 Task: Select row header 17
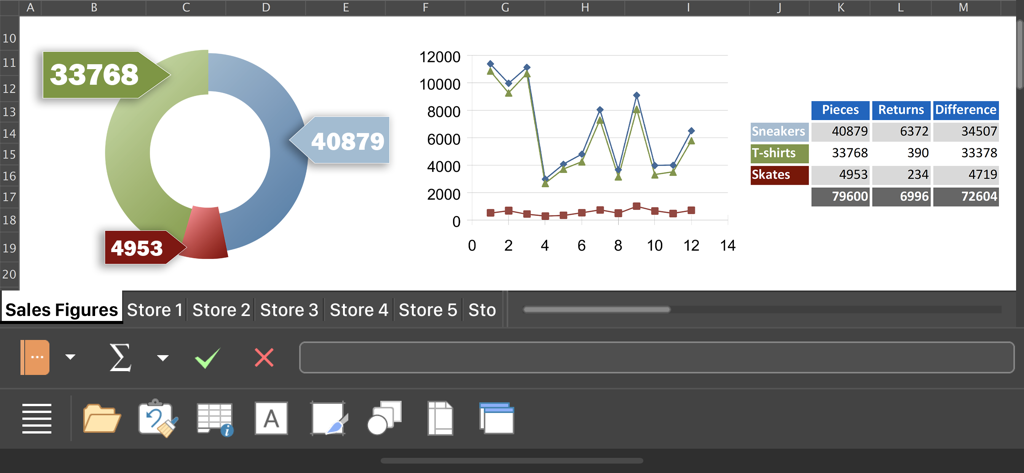click(x=10, y=196)
